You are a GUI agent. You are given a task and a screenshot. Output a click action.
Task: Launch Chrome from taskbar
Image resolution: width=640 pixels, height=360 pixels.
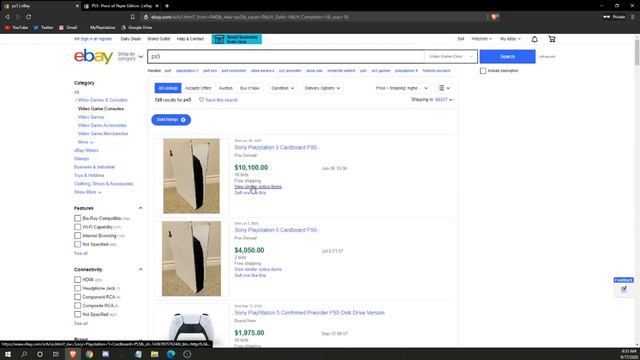89,354
